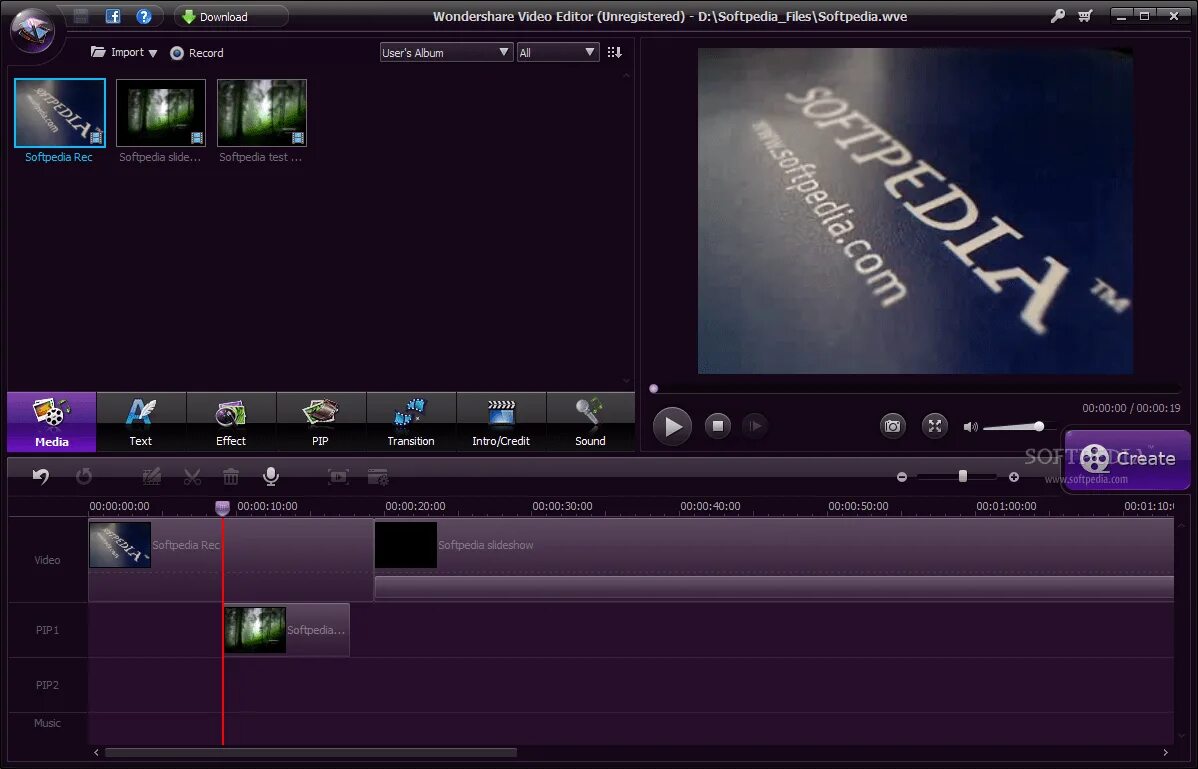This screenshot has height=769, width=1198.
Task: Click the timeline scroll right arrow
Action: (x=1165, y=752)
